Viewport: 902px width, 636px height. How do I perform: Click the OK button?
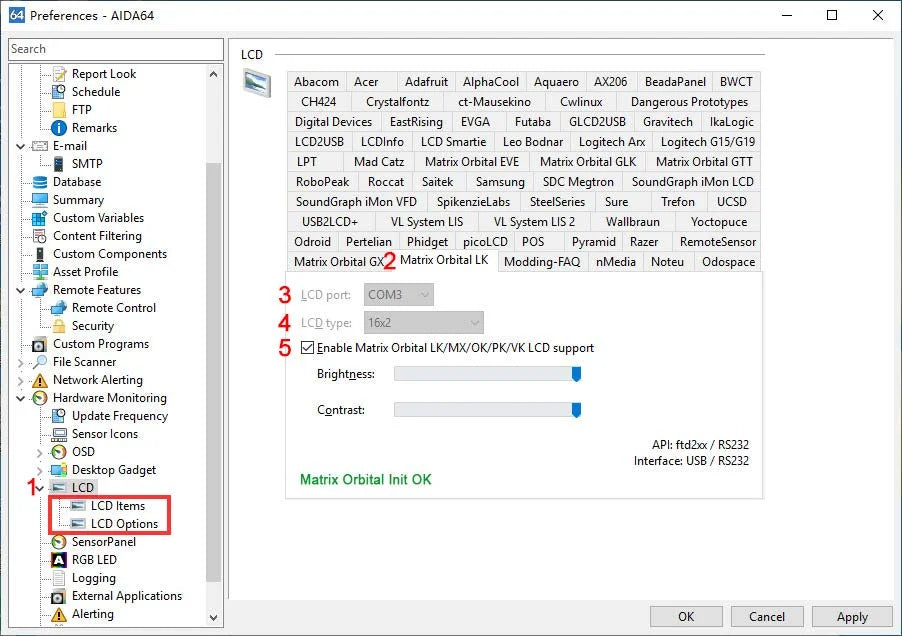686,616
